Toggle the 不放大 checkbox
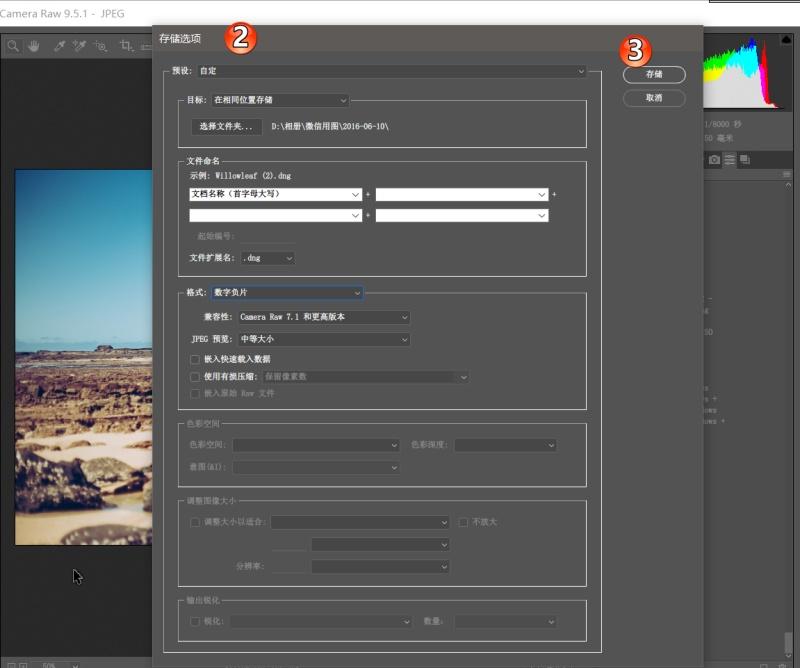The height and width of the screenshot is (668, 800). [463, 522]
